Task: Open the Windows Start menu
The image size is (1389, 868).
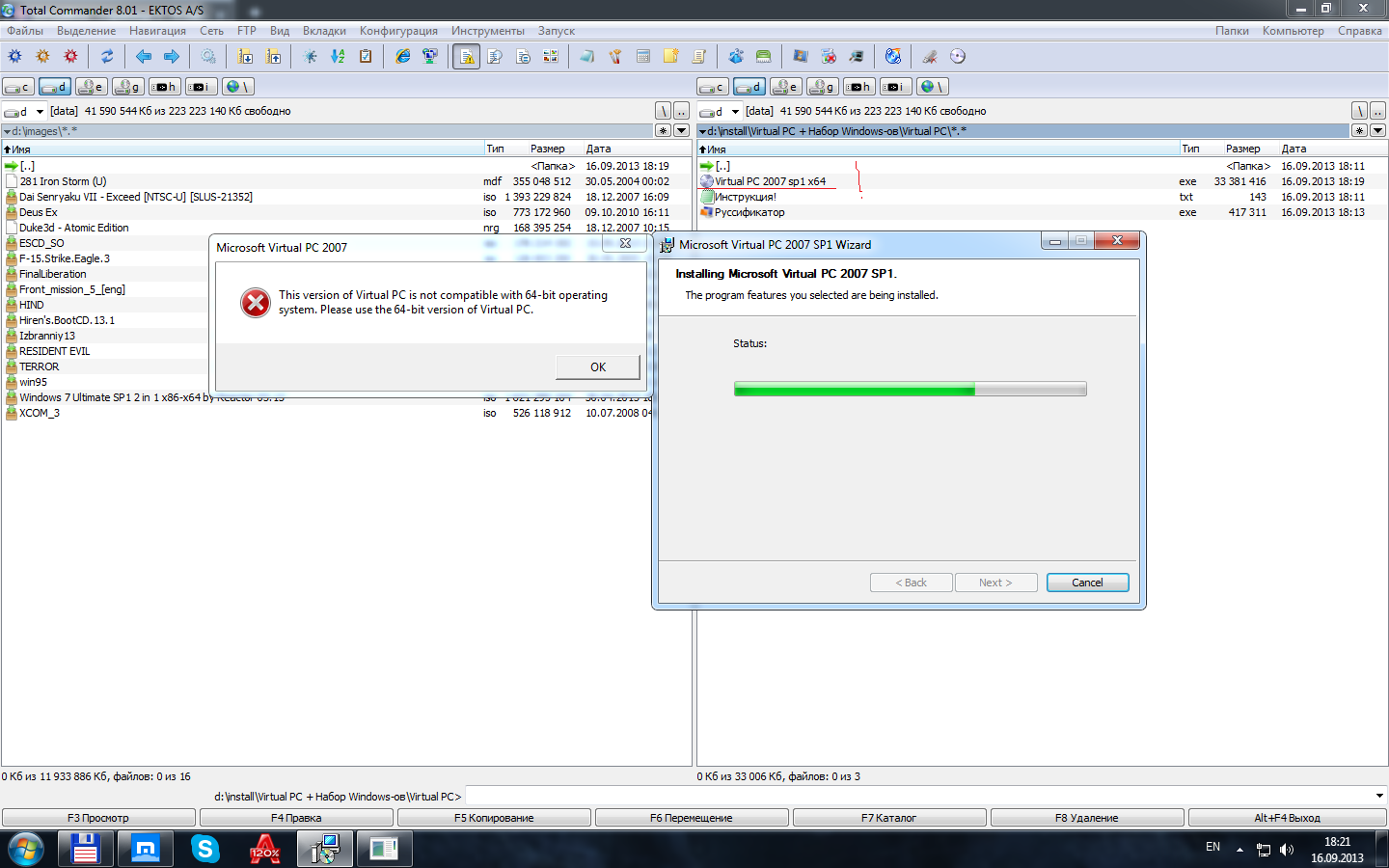Action: click(25, 850)
